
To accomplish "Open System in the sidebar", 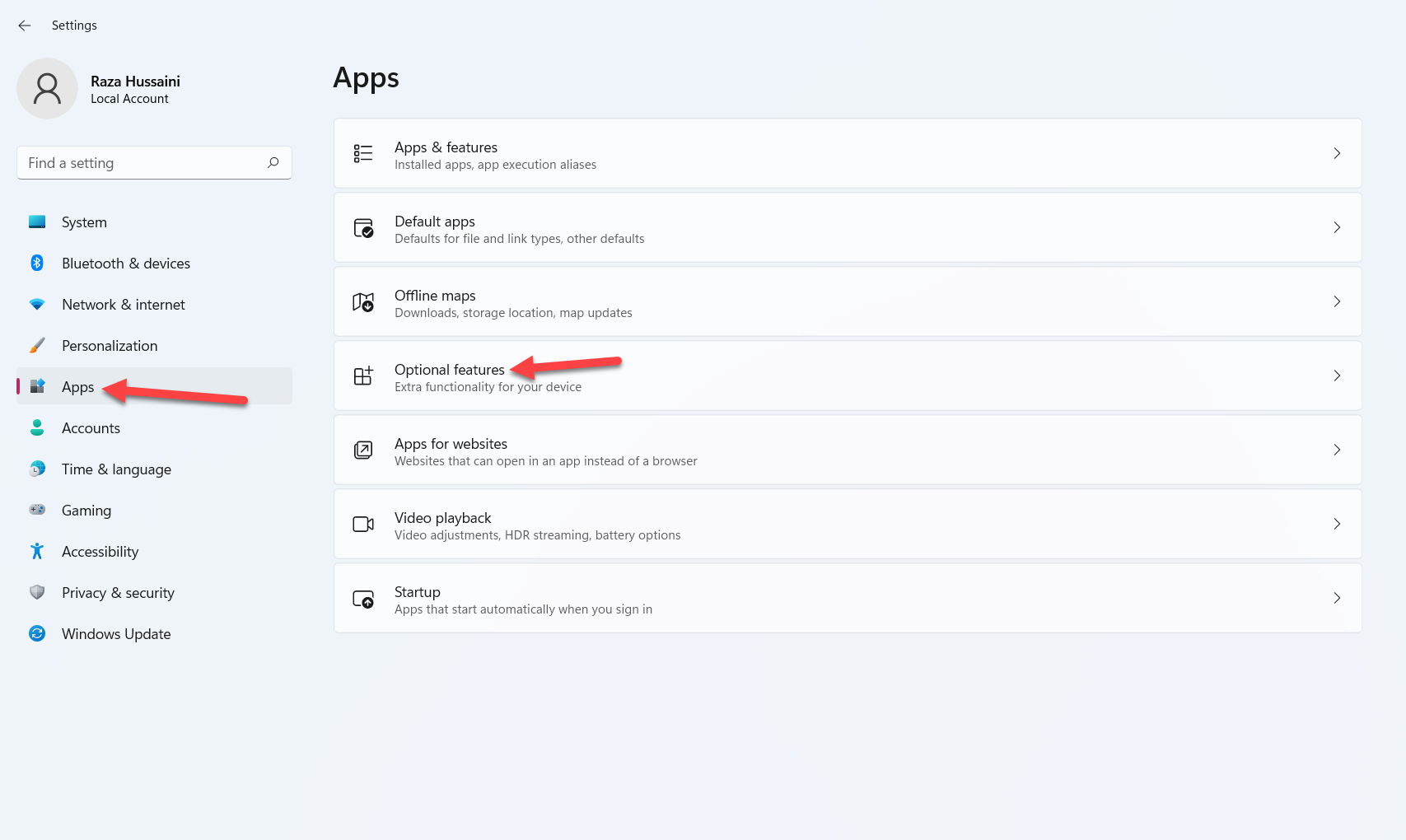I will pyautogui.click(x=84, y=222).
